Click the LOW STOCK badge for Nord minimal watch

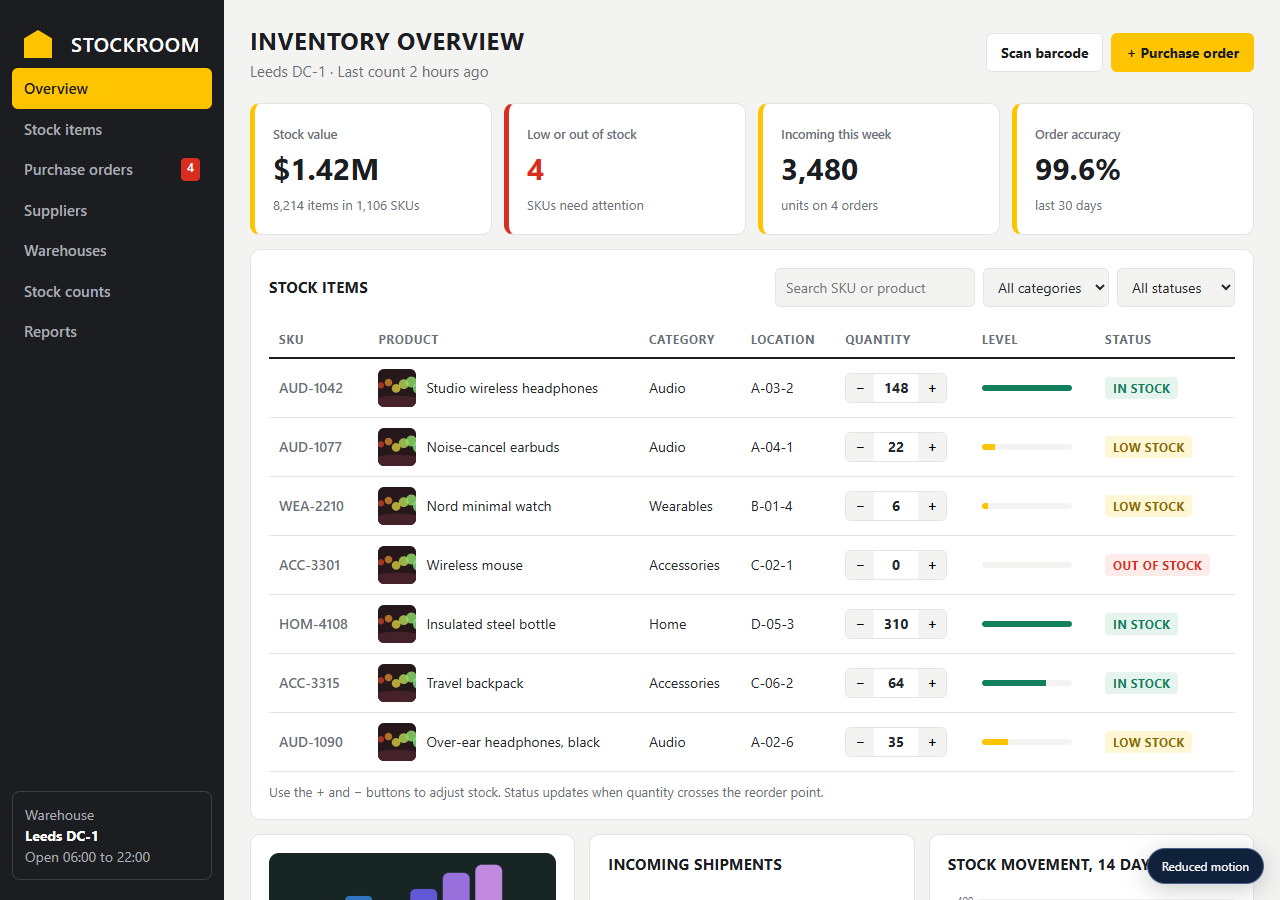coord(1148,506)
